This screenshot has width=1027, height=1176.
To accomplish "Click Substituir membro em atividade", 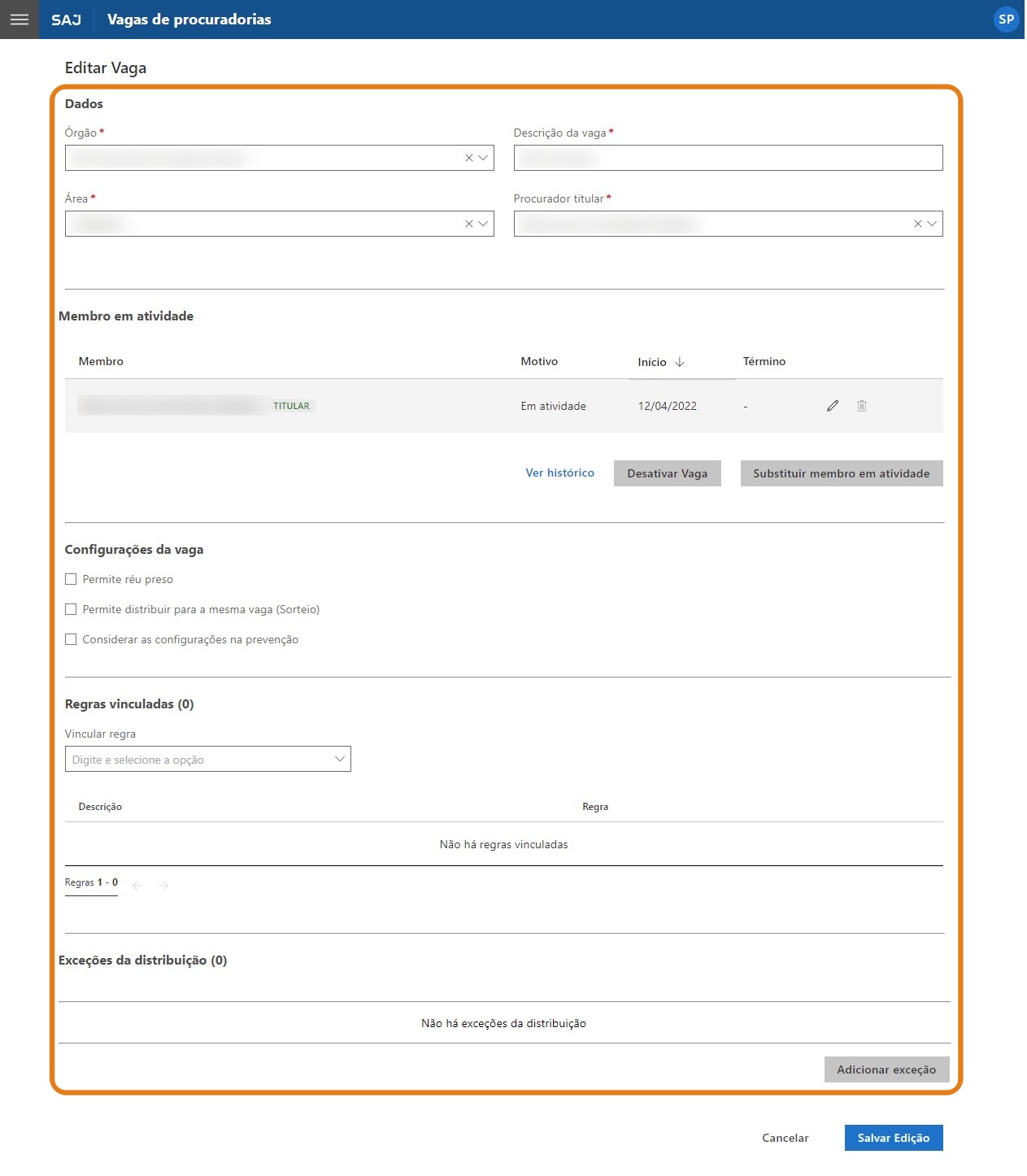I will (841, 473).
